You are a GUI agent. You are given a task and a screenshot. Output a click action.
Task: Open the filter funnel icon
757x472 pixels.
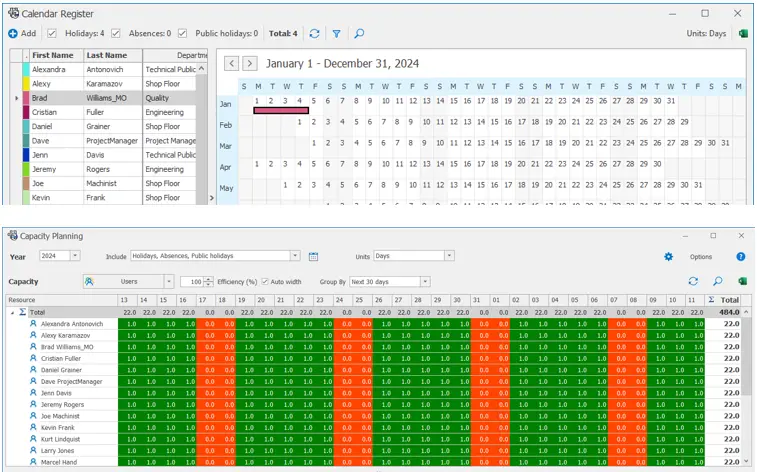click(x=337, y=33)
